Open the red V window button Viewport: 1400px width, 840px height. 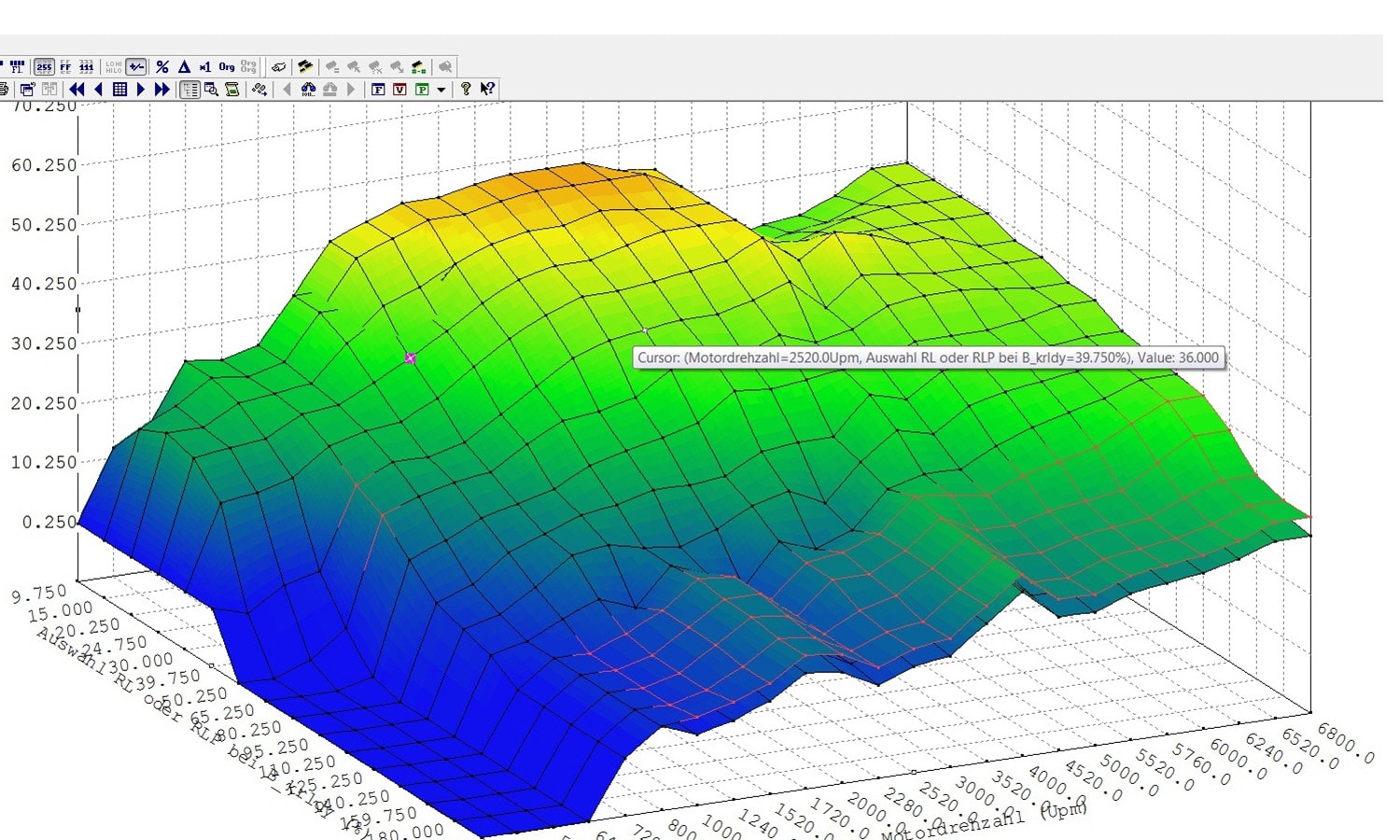coord(399,90)
